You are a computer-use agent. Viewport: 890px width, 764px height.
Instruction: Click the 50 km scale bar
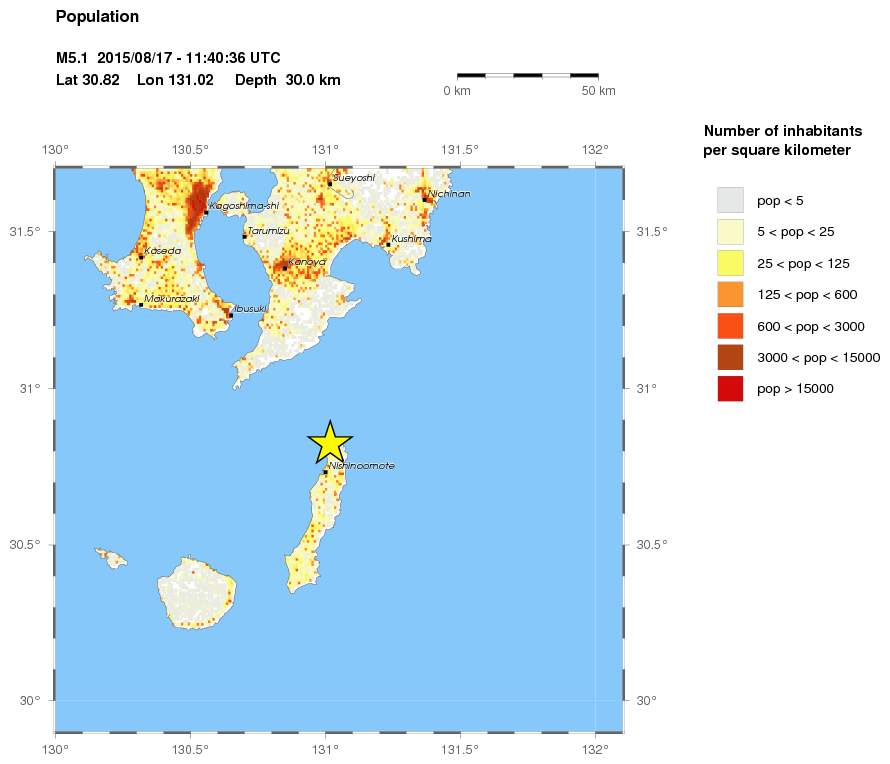527,75
